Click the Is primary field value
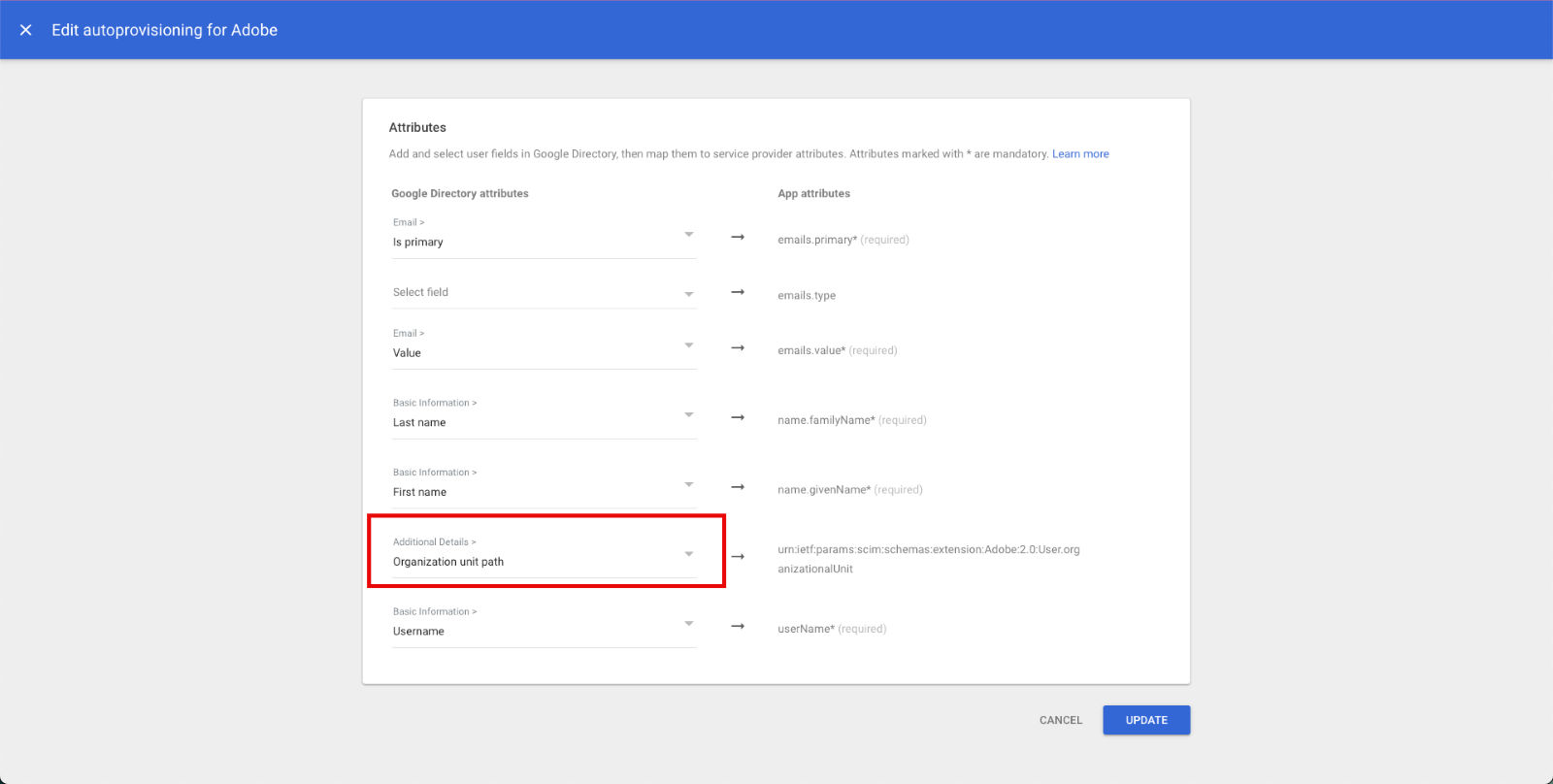This screenshot has width=1553, height=784. [x=418, y=243]
